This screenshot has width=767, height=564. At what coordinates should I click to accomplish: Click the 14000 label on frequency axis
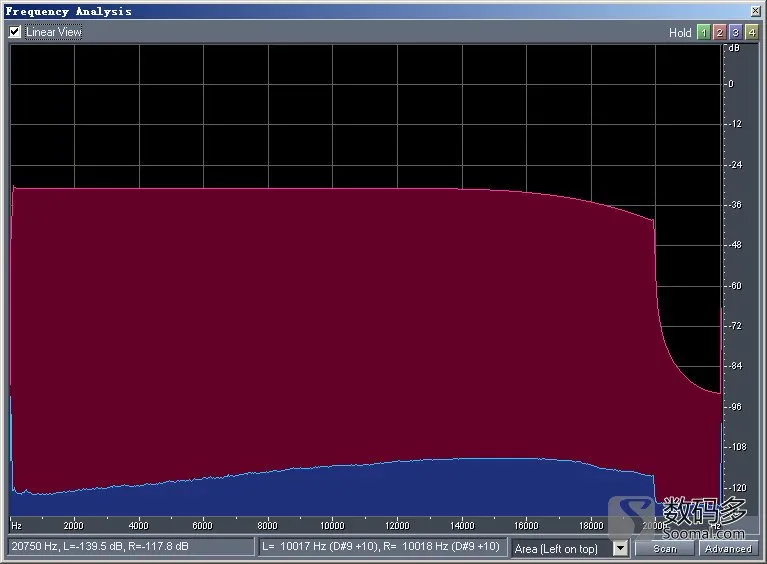point(462,526)
